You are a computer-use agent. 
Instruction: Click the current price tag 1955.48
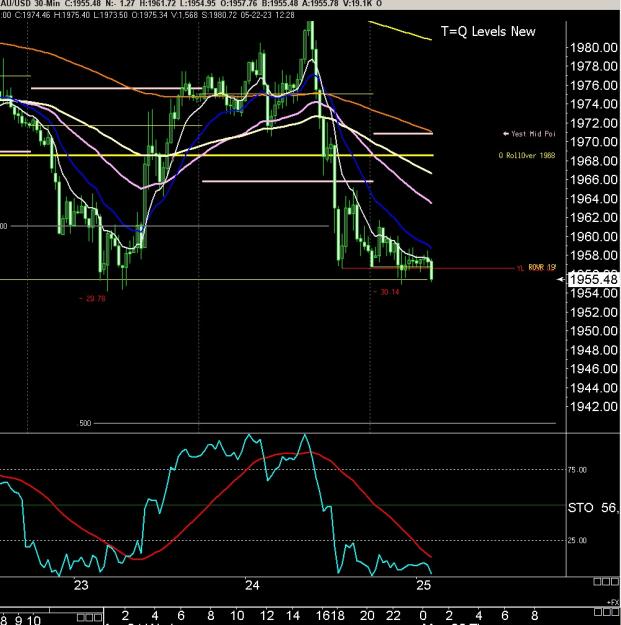pyautogui.click(x=593, y=279)
